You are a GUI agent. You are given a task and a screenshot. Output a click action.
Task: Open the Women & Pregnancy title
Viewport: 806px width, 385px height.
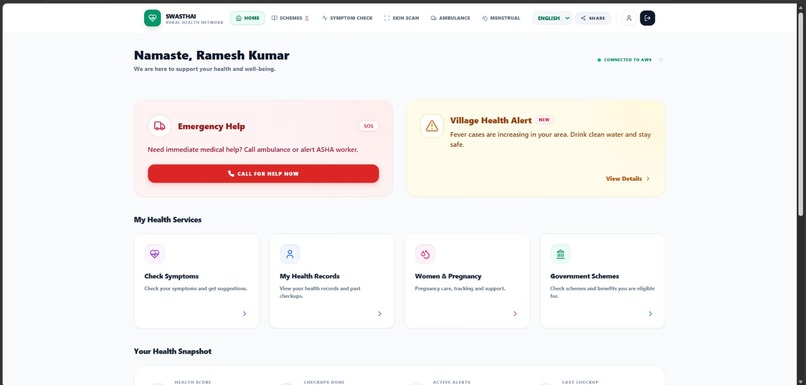pyautogui.click(x=448, y=276)
